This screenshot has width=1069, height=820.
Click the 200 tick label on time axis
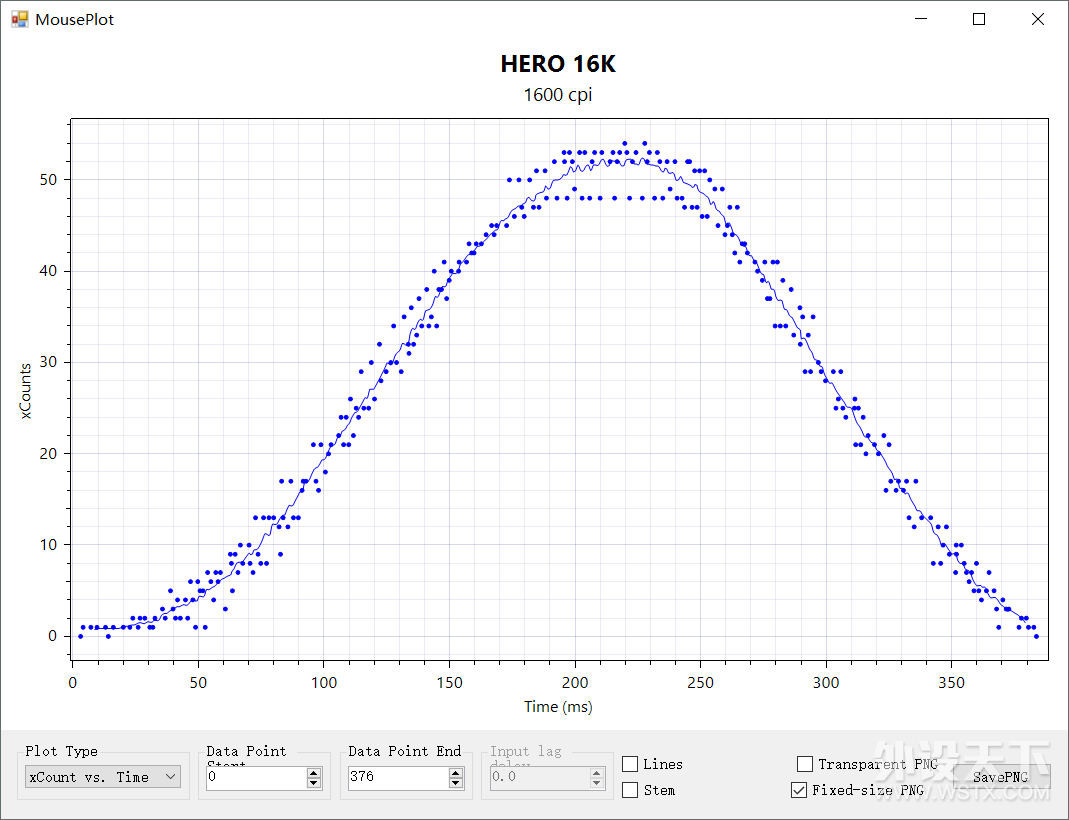[575, 682]
